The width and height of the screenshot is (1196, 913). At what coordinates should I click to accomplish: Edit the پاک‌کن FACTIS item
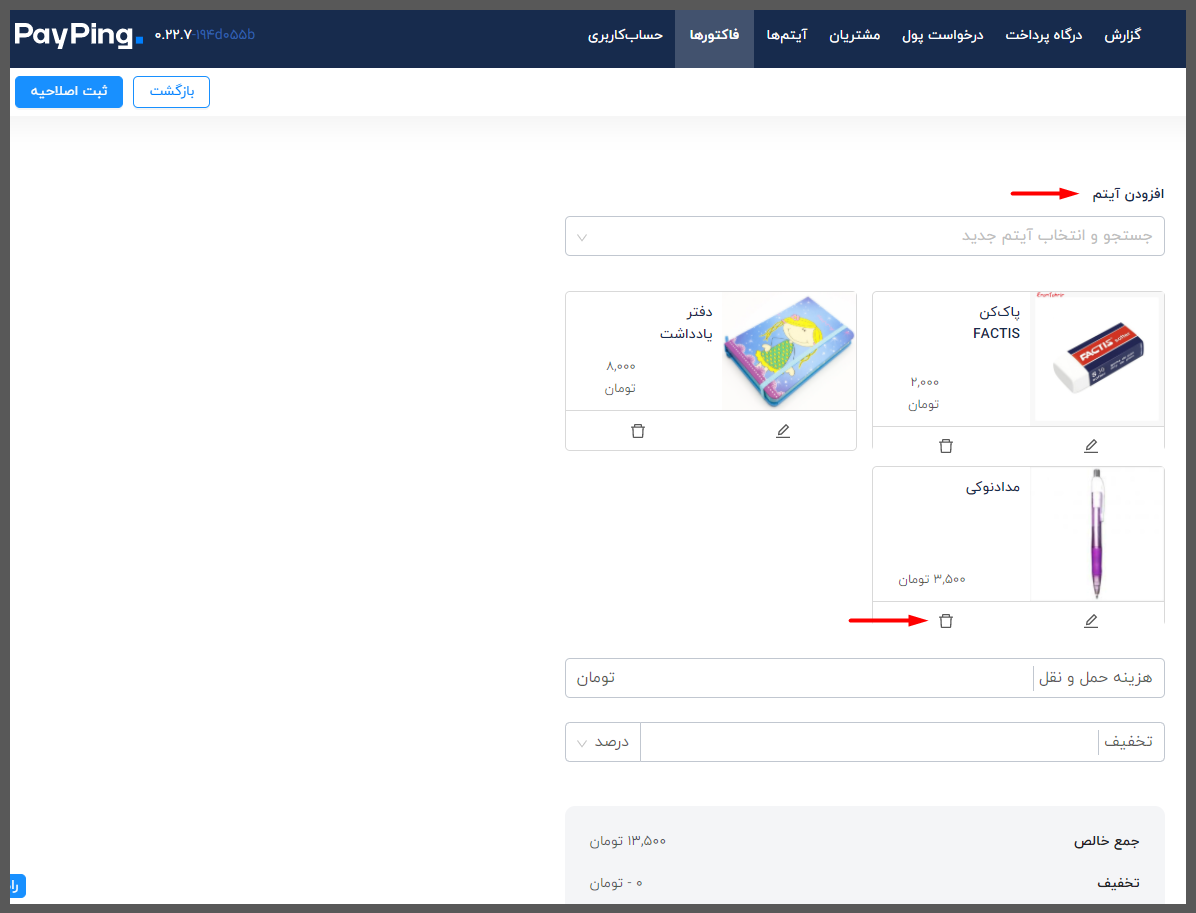(x=1091, y=445)
